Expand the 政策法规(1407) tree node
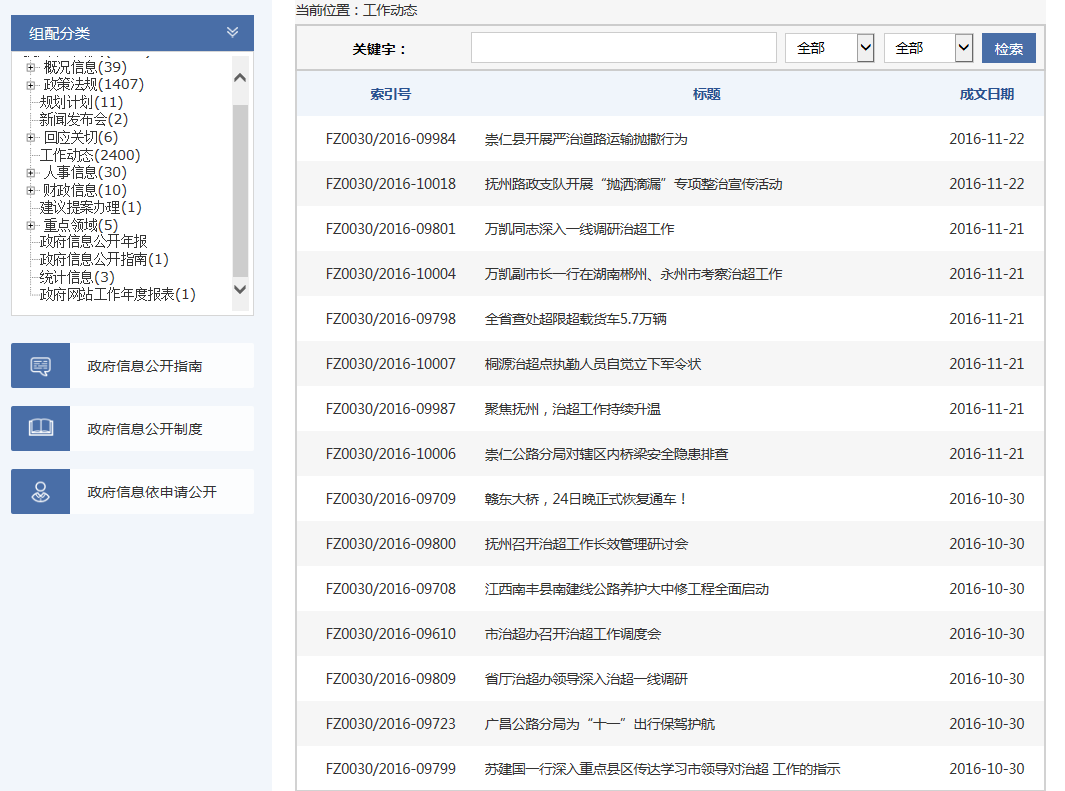Image resolution: width=1065 pixels, height=791 pixels. [x=31, y=85]
